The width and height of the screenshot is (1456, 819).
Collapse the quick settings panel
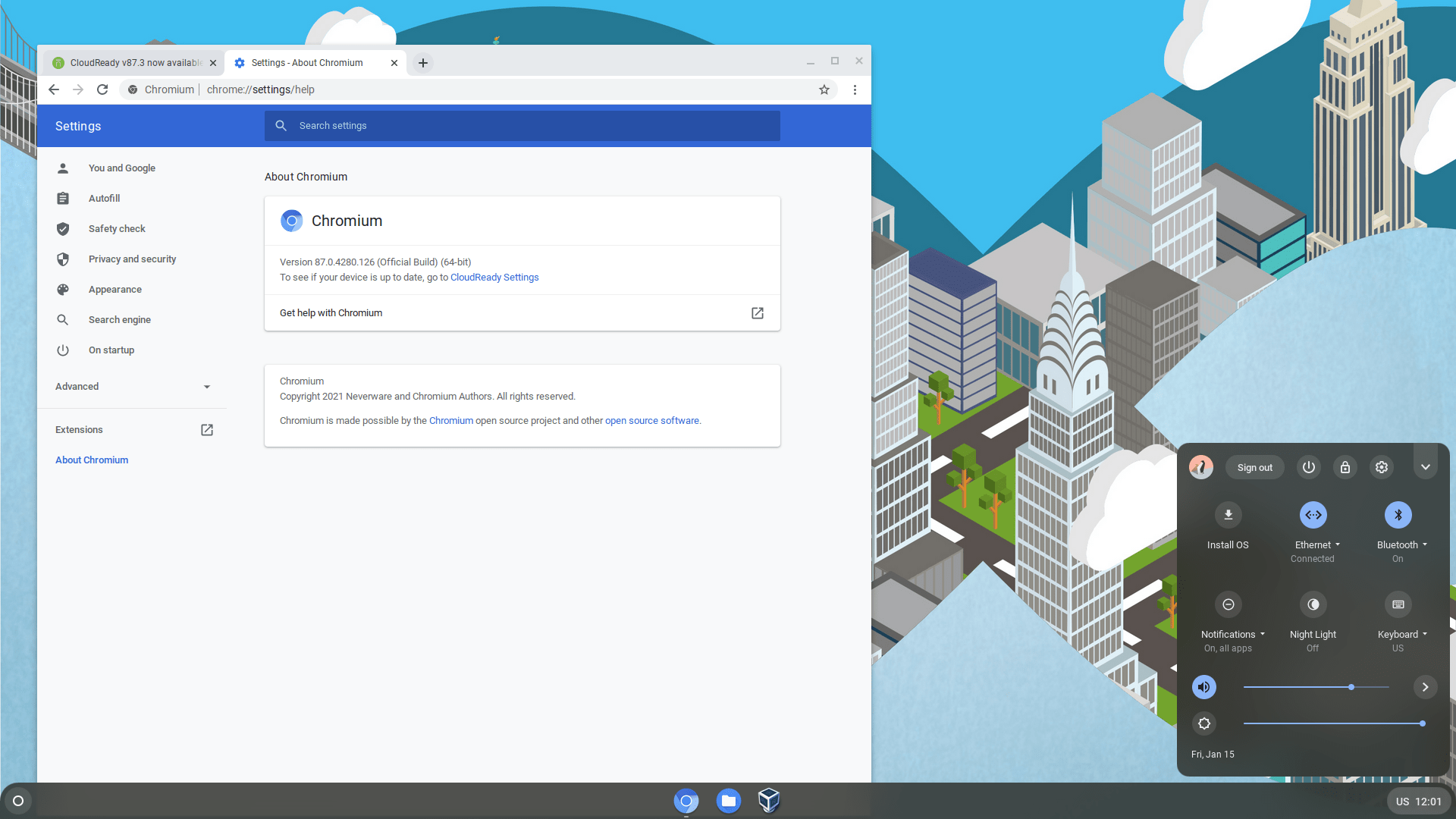tap(1426, 467)
